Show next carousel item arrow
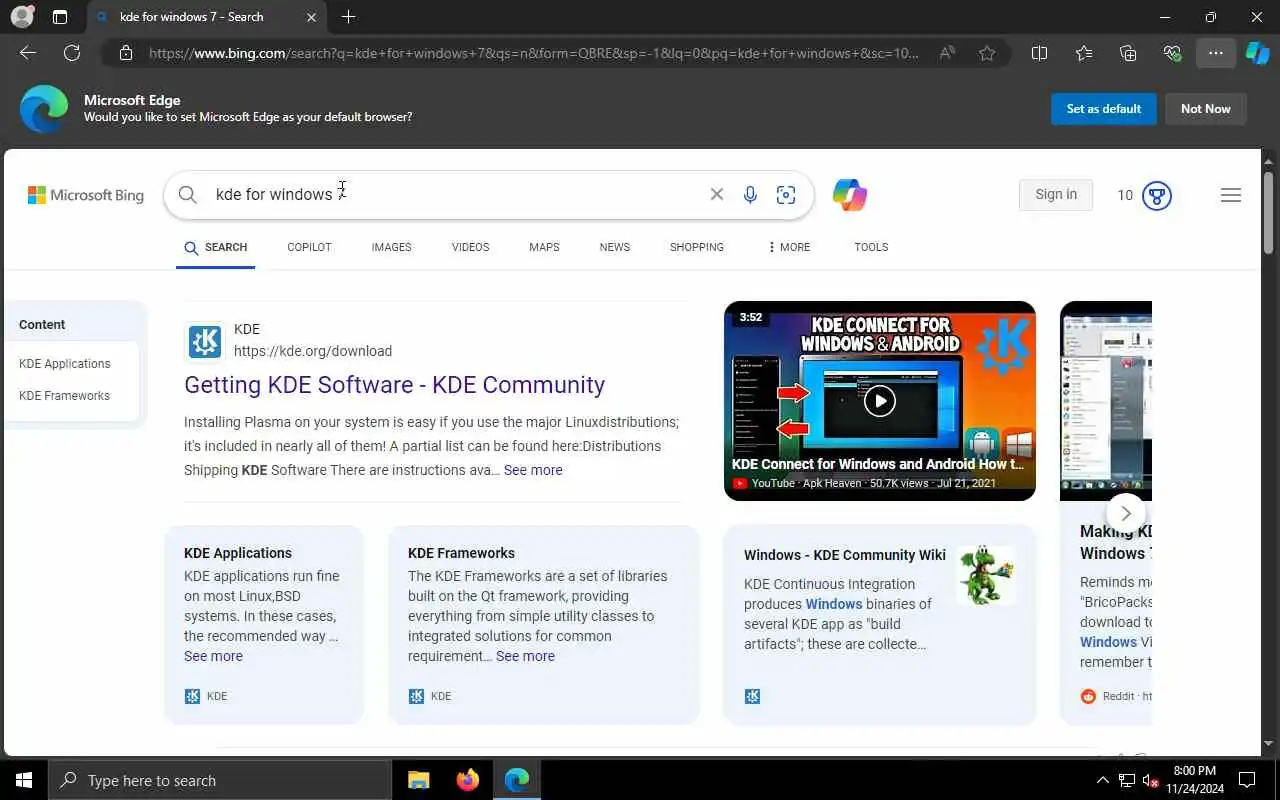This screenshot has height=800, width=1280. click(x=1126, y=513)
